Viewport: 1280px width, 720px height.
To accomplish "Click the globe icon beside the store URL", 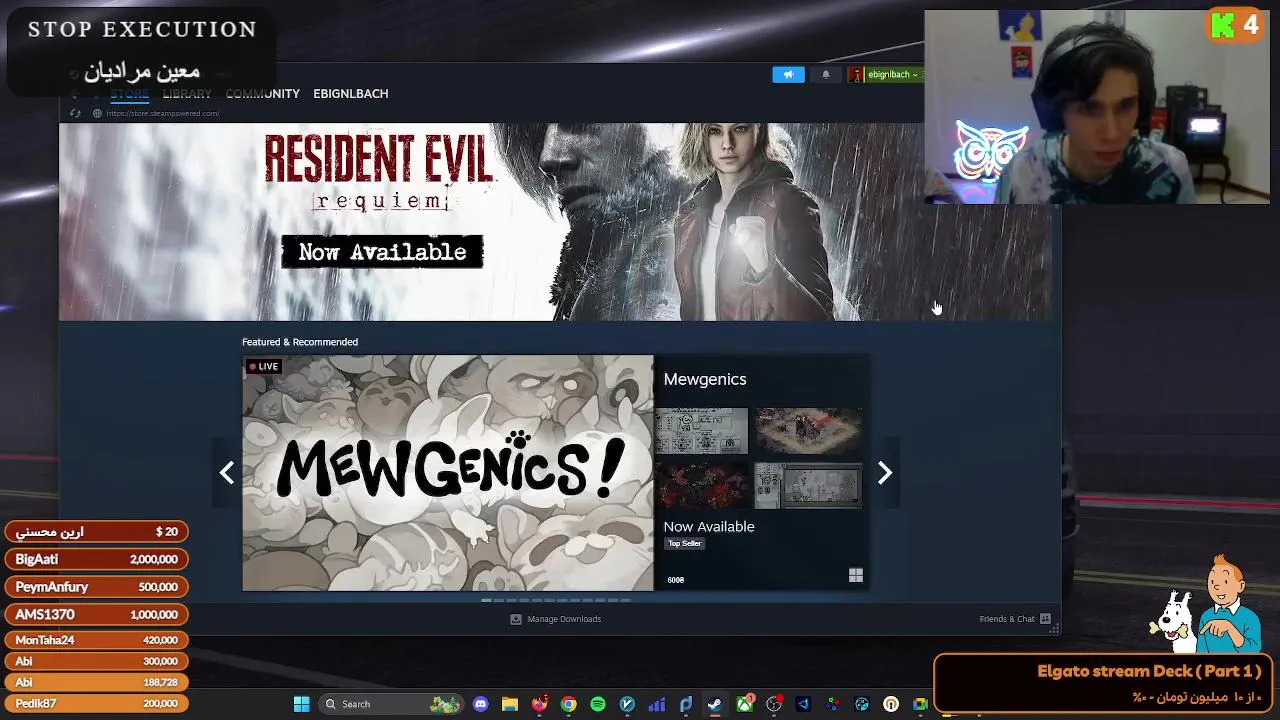I will pos(97,113).
